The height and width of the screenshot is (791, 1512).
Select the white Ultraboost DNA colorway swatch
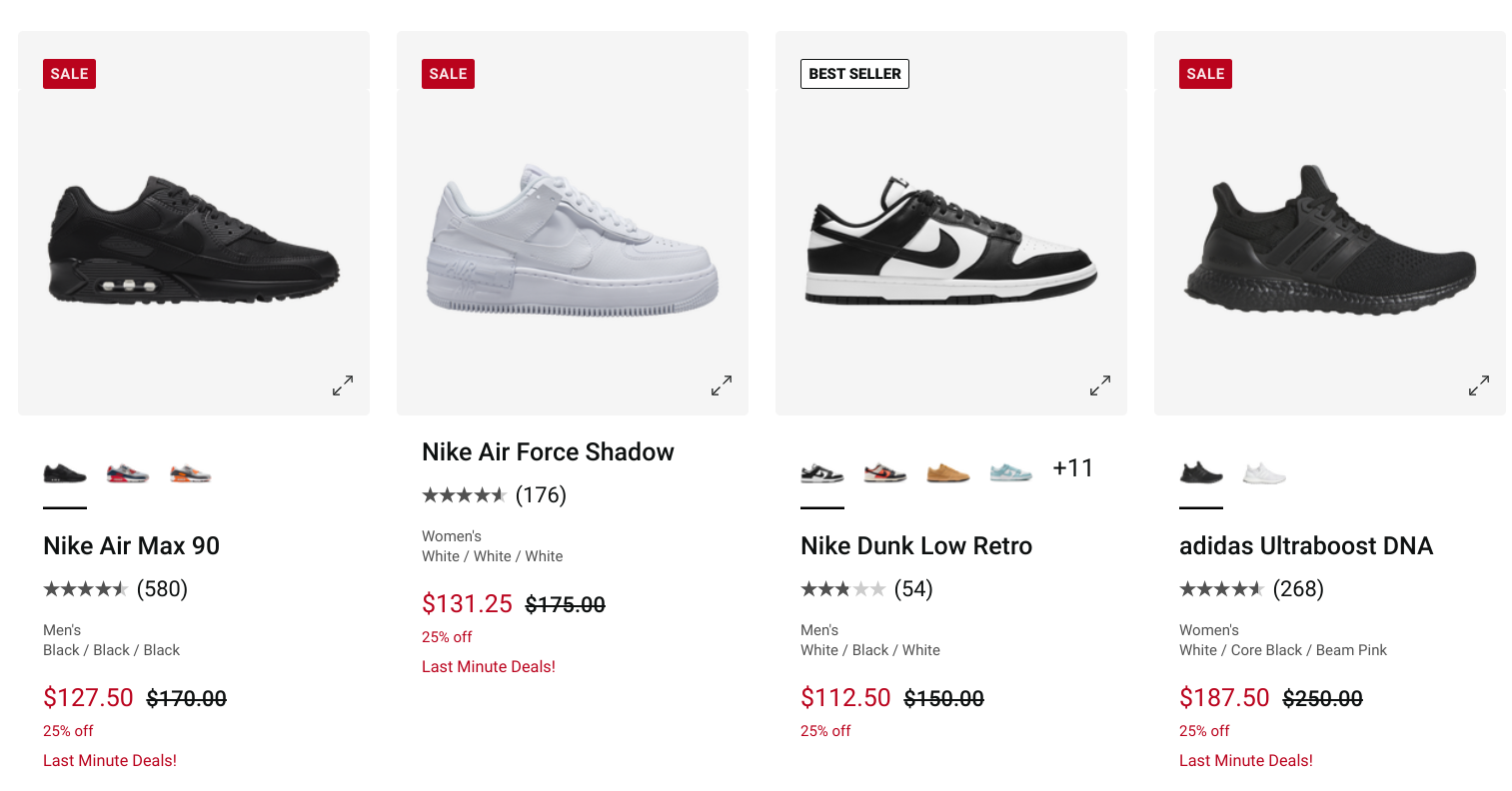[1264, 473]
